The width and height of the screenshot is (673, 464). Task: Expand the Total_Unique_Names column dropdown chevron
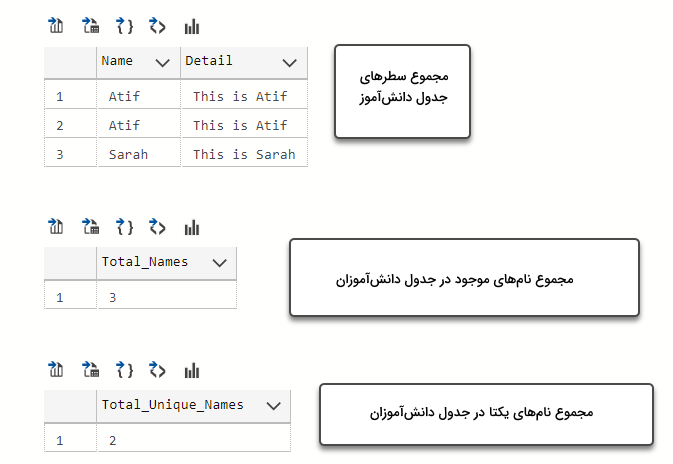pyautogui.click(x=275, y=406)
